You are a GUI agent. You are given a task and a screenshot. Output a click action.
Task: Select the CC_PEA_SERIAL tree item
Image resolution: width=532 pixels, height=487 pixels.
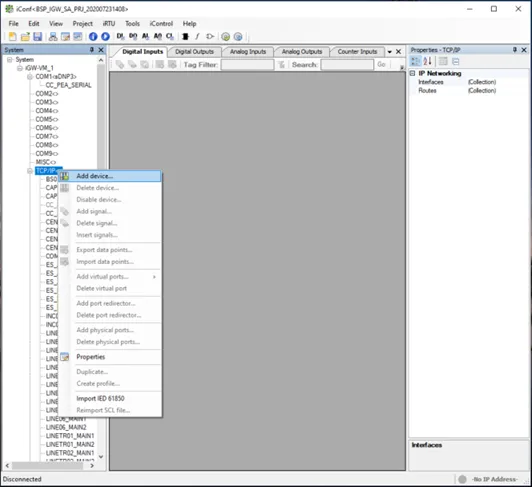68,85
